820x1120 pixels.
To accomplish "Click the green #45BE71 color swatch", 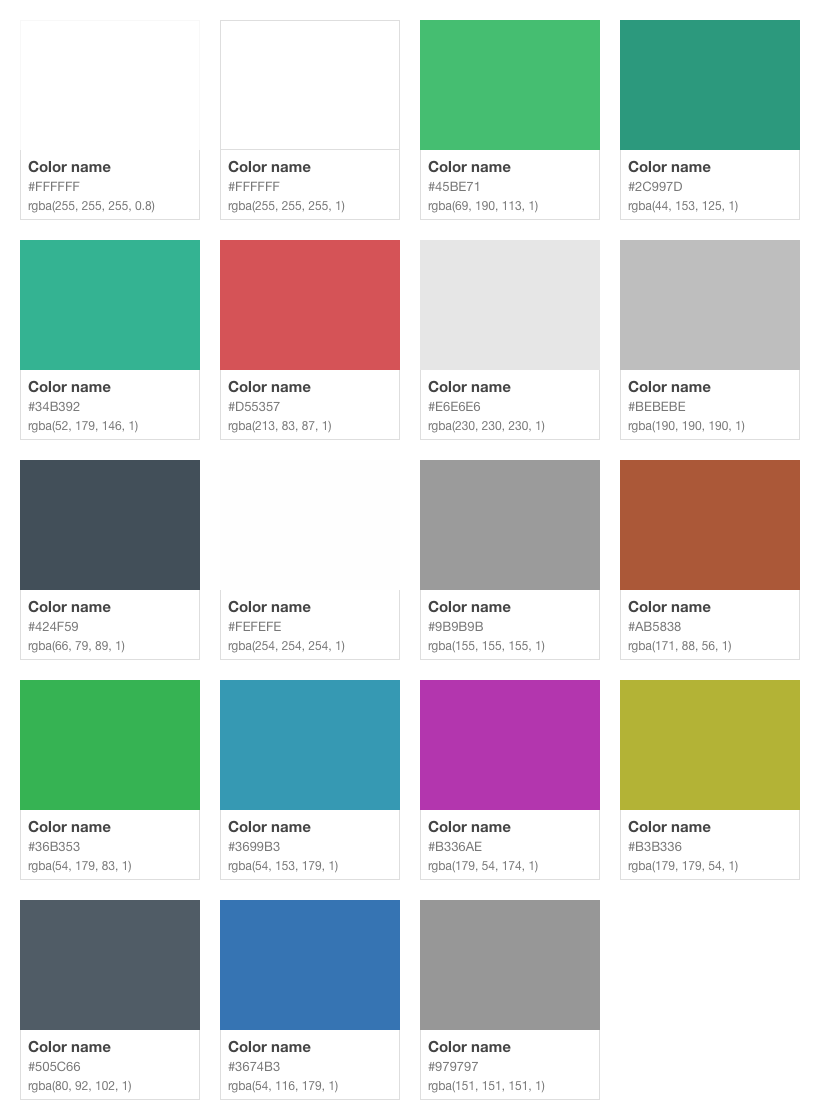I will (510, 85).
